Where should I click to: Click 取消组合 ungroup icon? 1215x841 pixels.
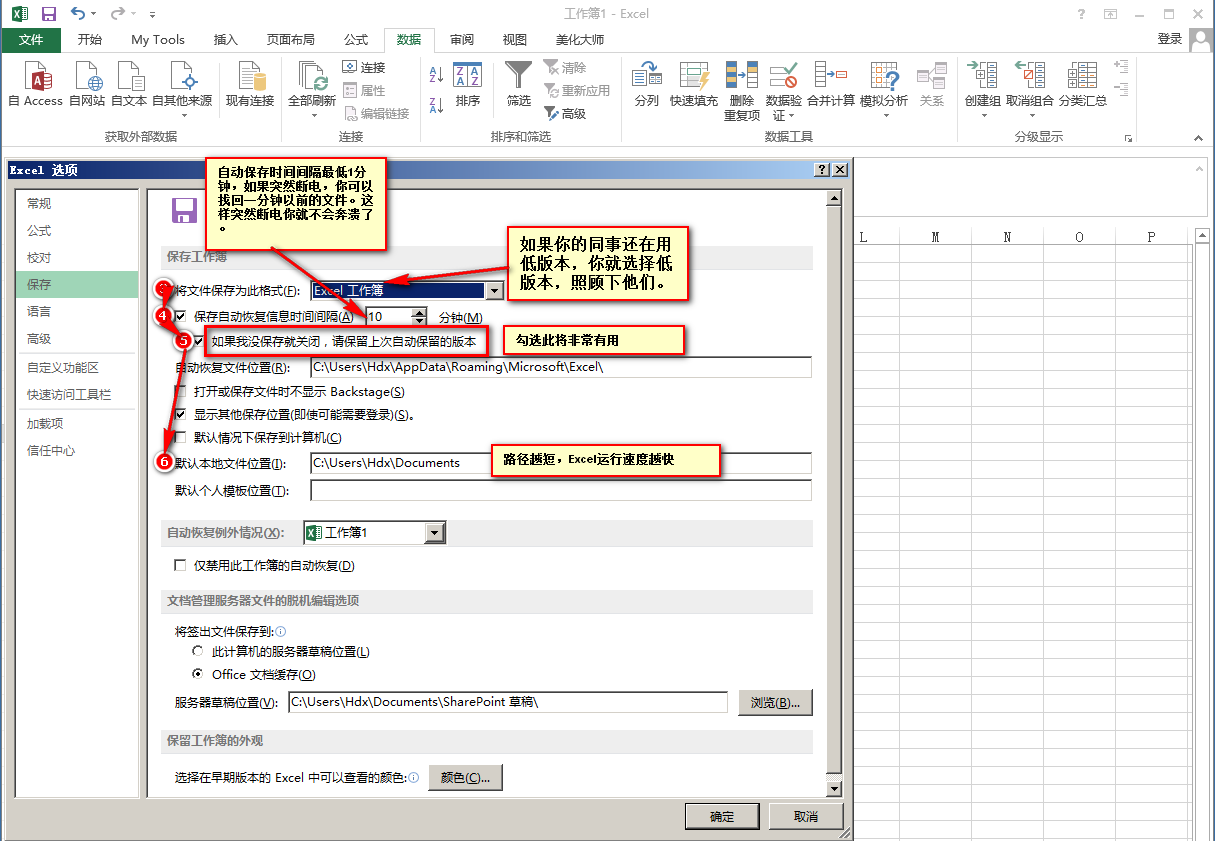pos(1029,77)
